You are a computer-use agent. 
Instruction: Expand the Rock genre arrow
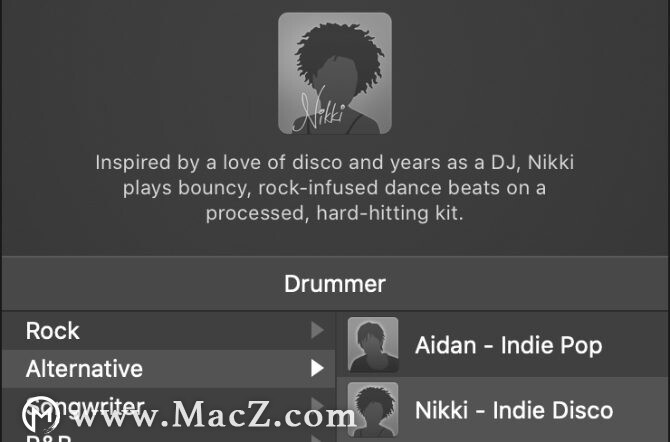(317, 330)
